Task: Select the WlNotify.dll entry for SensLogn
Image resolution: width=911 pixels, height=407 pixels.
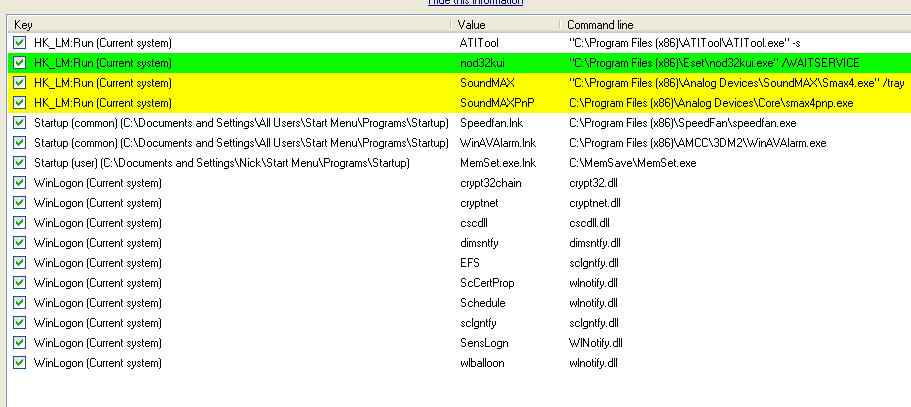Action: (596, 343)
